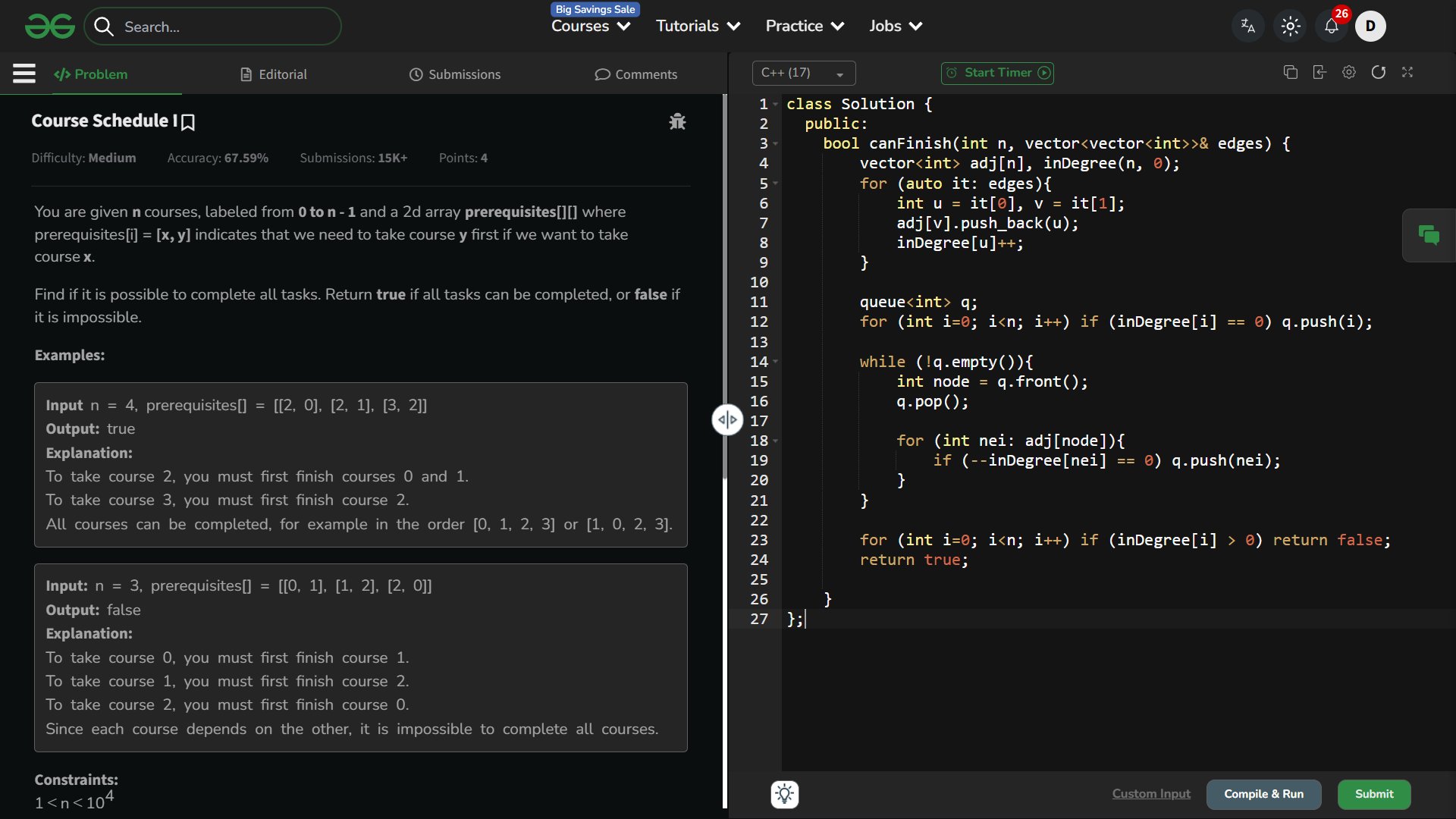Toggle the light/dark theme sun icon
This screenshot has height=819, width=1456.
[1290, 27]
